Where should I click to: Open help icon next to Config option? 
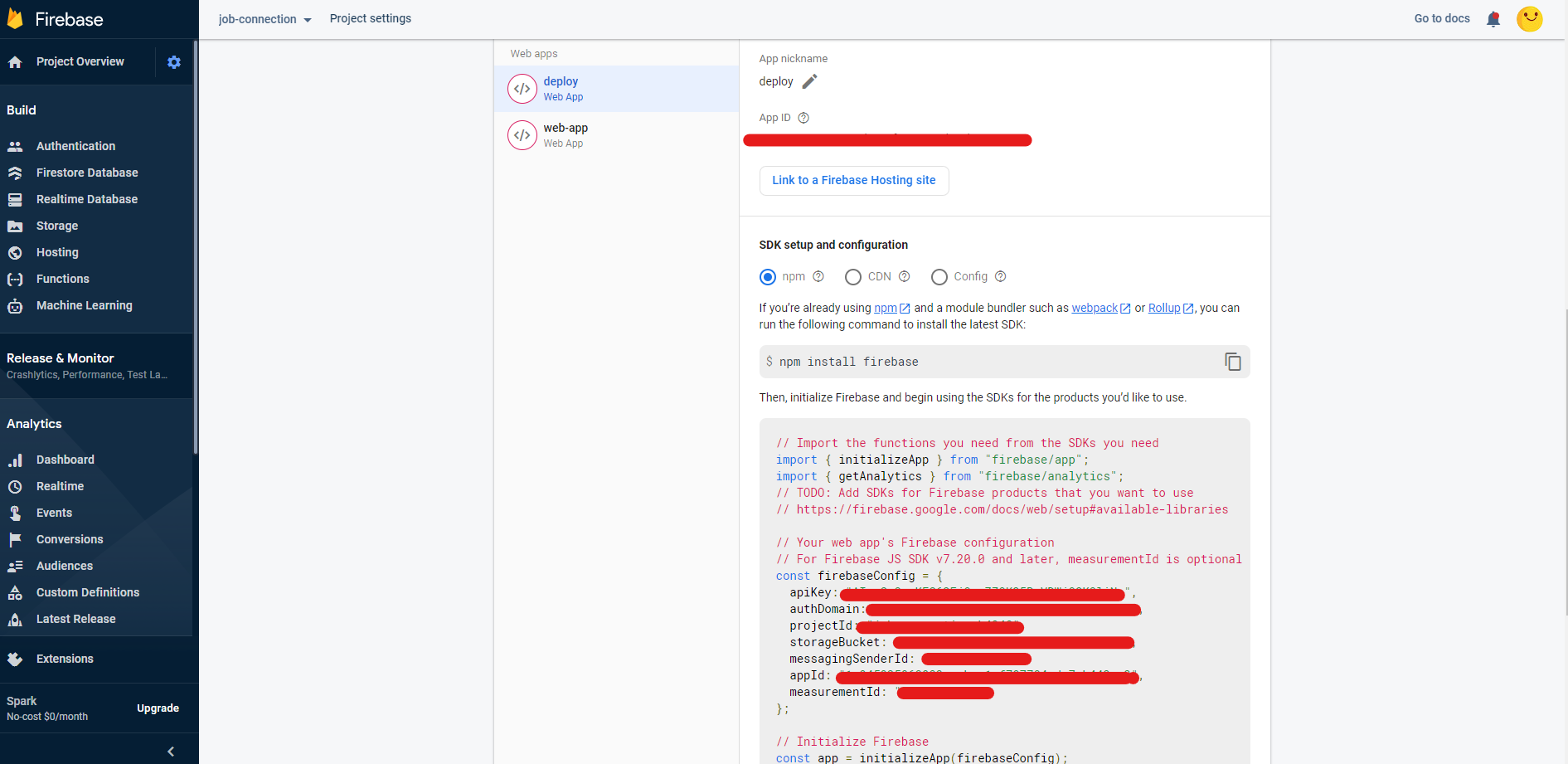click(x=1001, y=276)
